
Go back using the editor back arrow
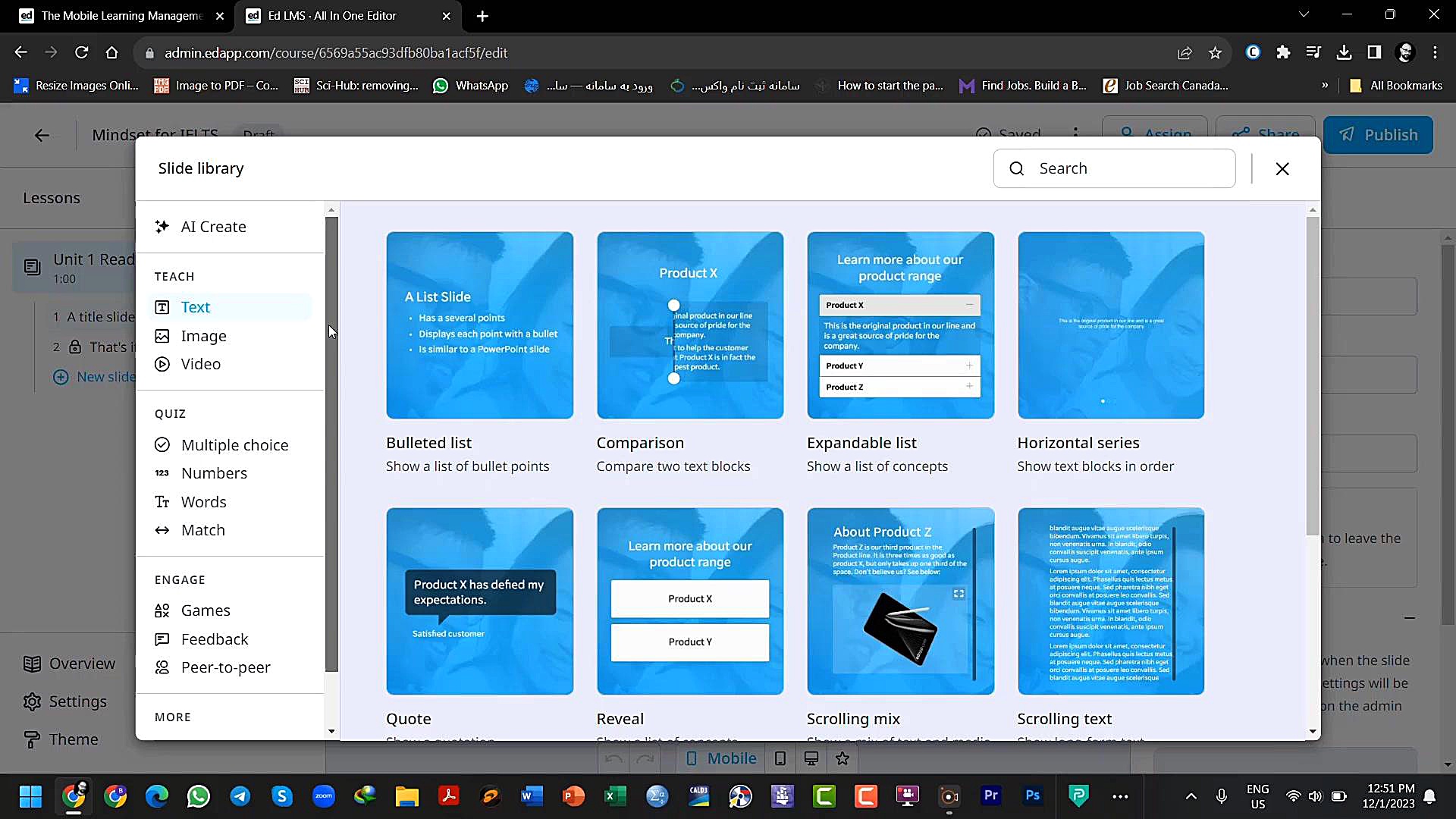pos(42,135)
